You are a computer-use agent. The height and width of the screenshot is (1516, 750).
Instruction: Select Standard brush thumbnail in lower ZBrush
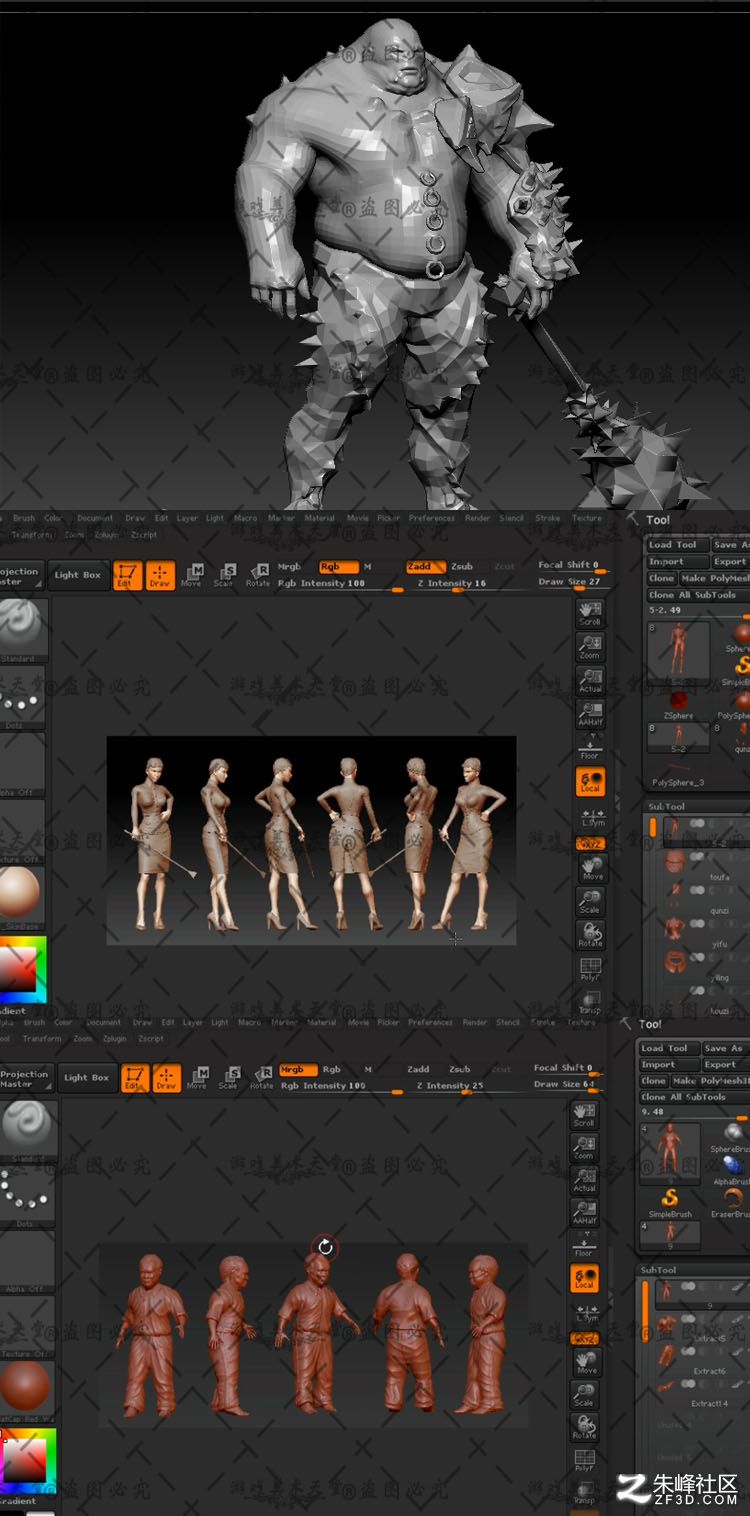click(x=27, y=1131)
